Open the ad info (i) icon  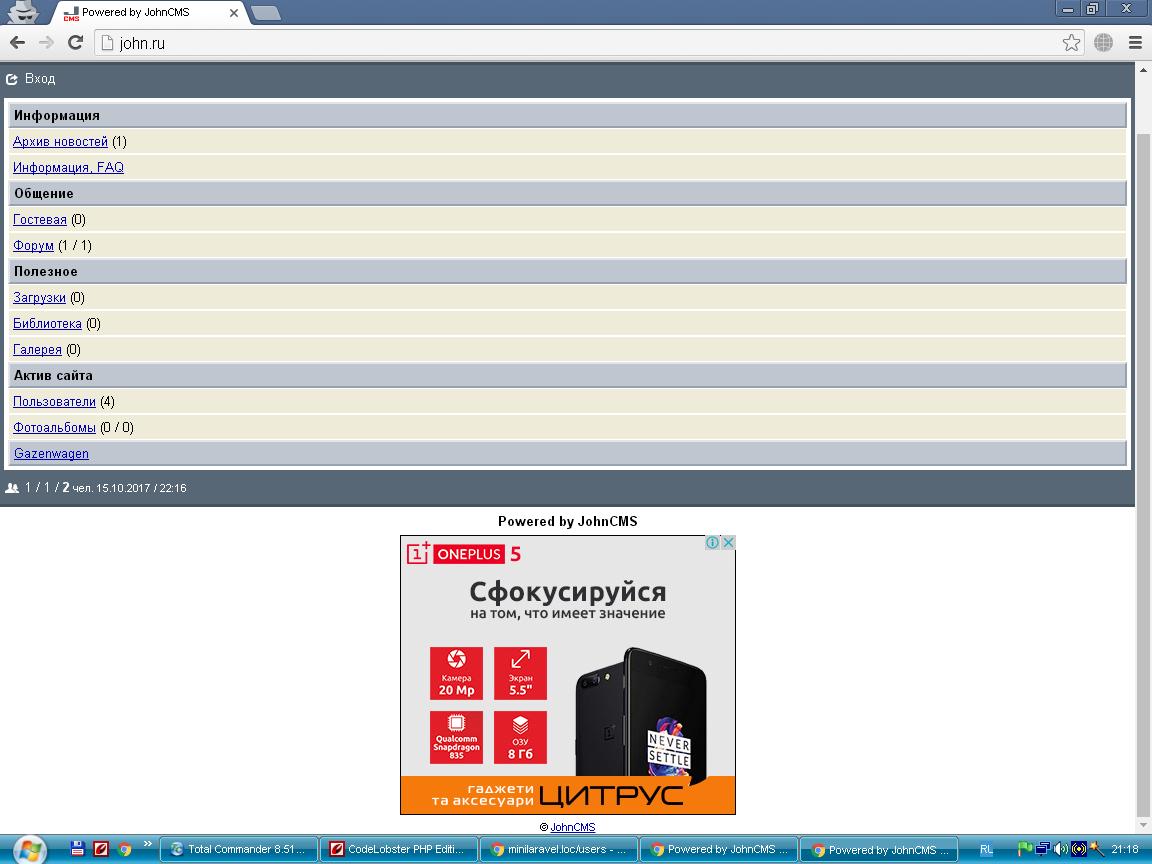(x=713, y=542)
